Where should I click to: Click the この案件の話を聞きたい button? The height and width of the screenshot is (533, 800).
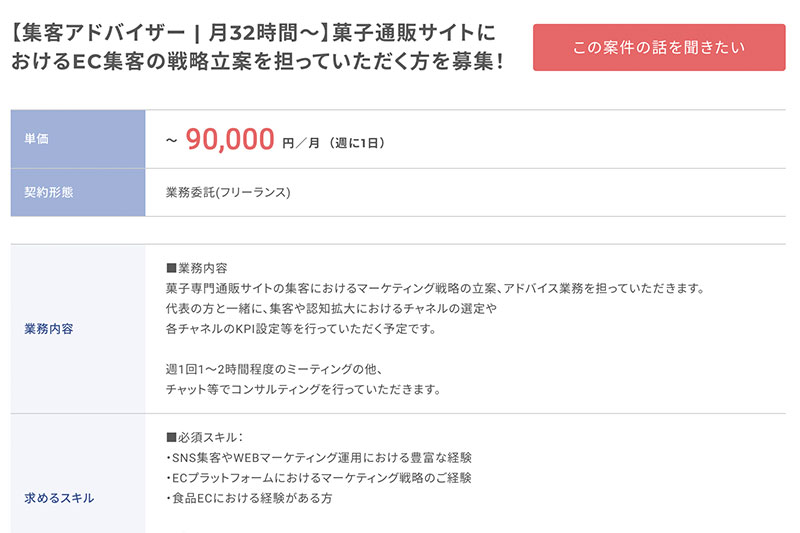tap(659, 47)
